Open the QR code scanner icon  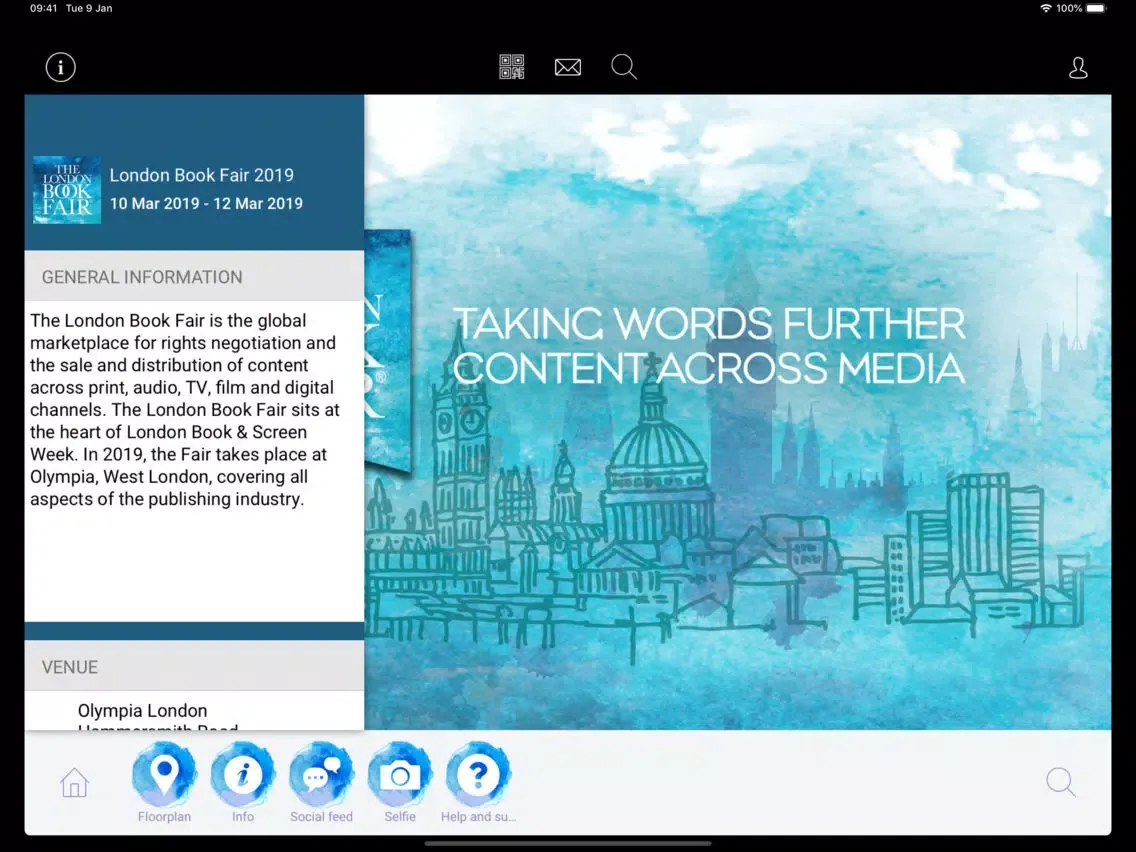(511, 67)
